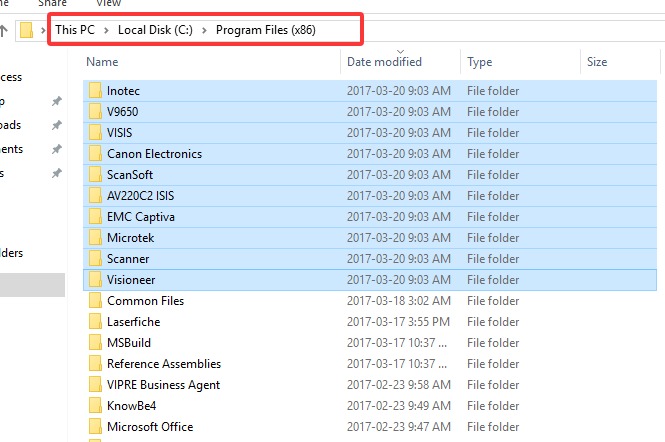Click the Microtek folder icon

pos(95,238)
